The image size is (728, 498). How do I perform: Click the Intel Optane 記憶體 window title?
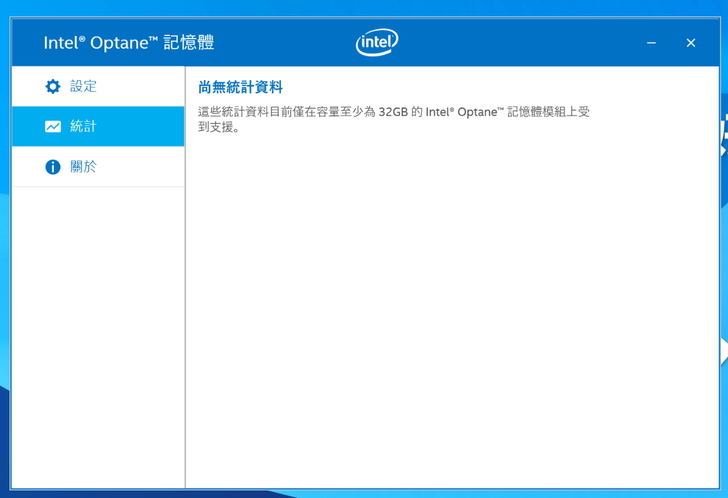(129, 43)
